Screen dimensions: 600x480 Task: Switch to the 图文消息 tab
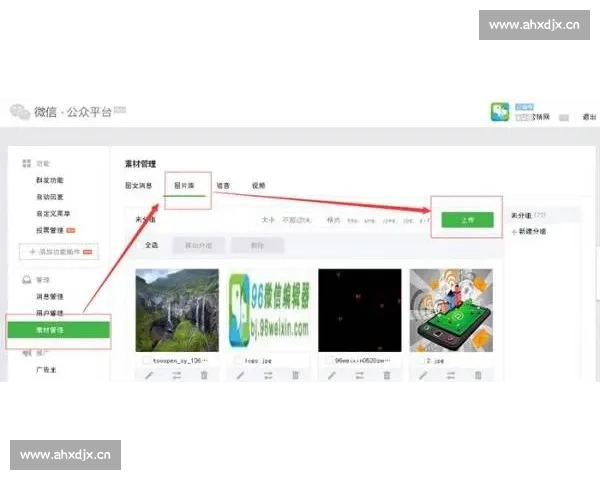pyautogui.click(x=139, y=186)
